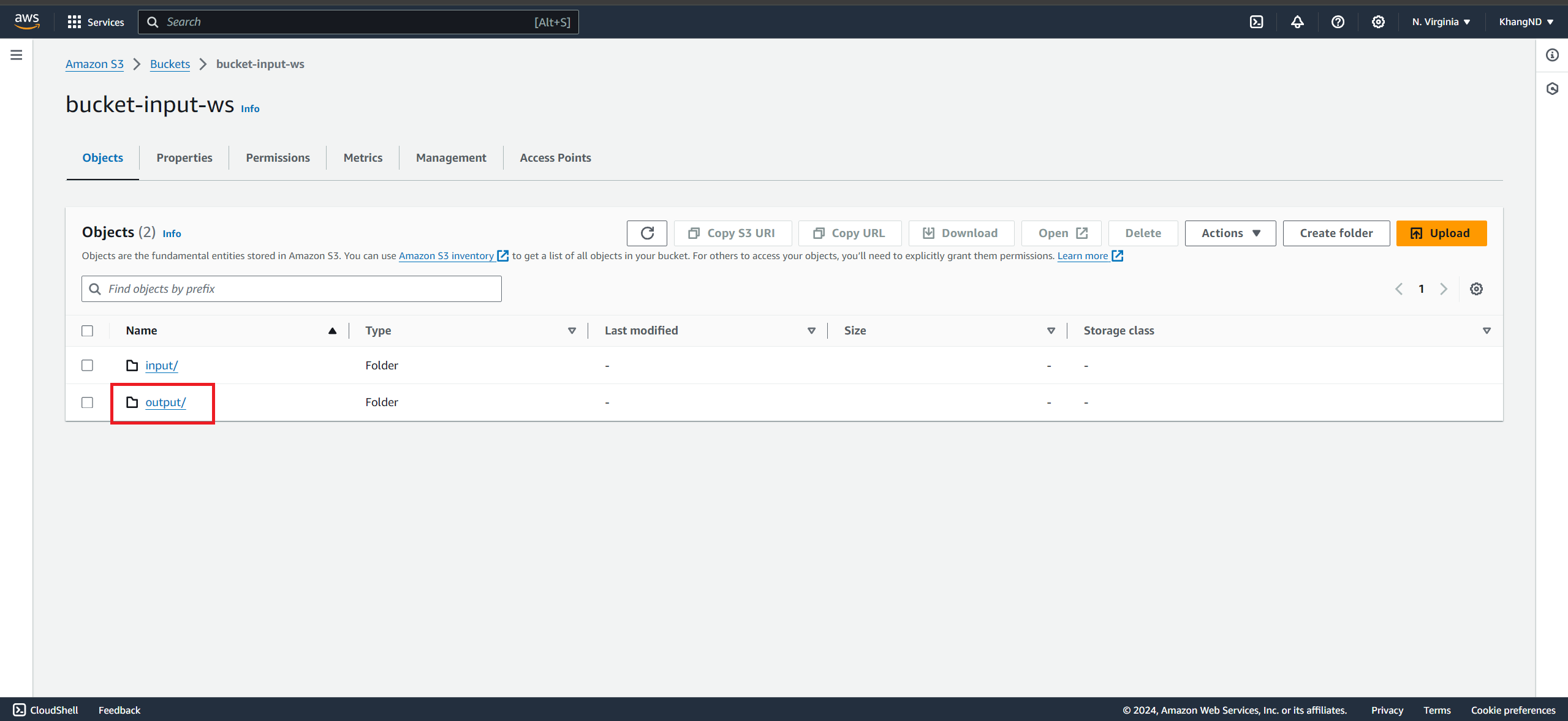1568x721 pixels.
Task: Click Create folder button
Action: click(1336, 233)
